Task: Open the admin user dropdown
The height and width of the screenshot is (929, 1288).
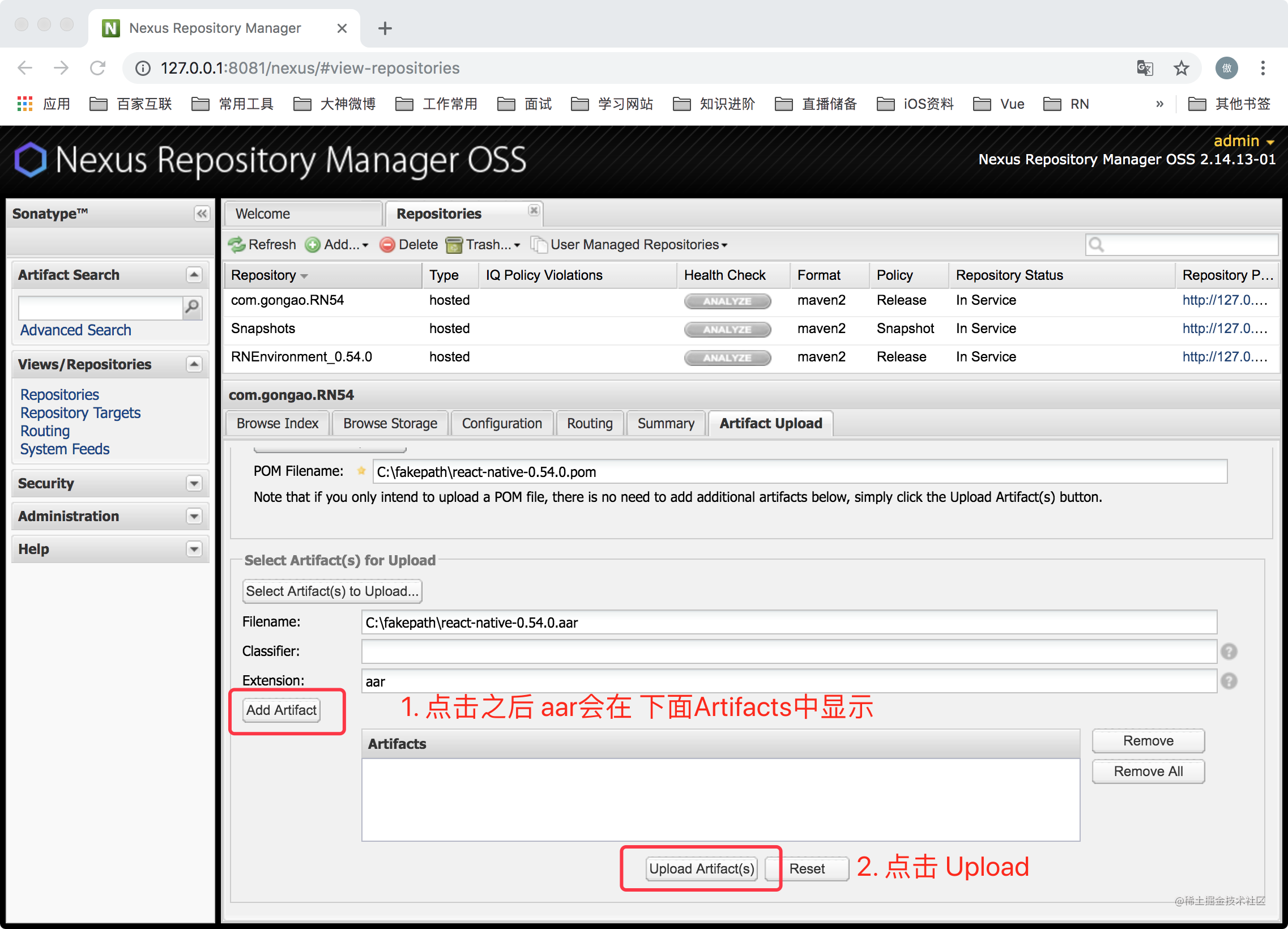Action: pos(1244,141)
